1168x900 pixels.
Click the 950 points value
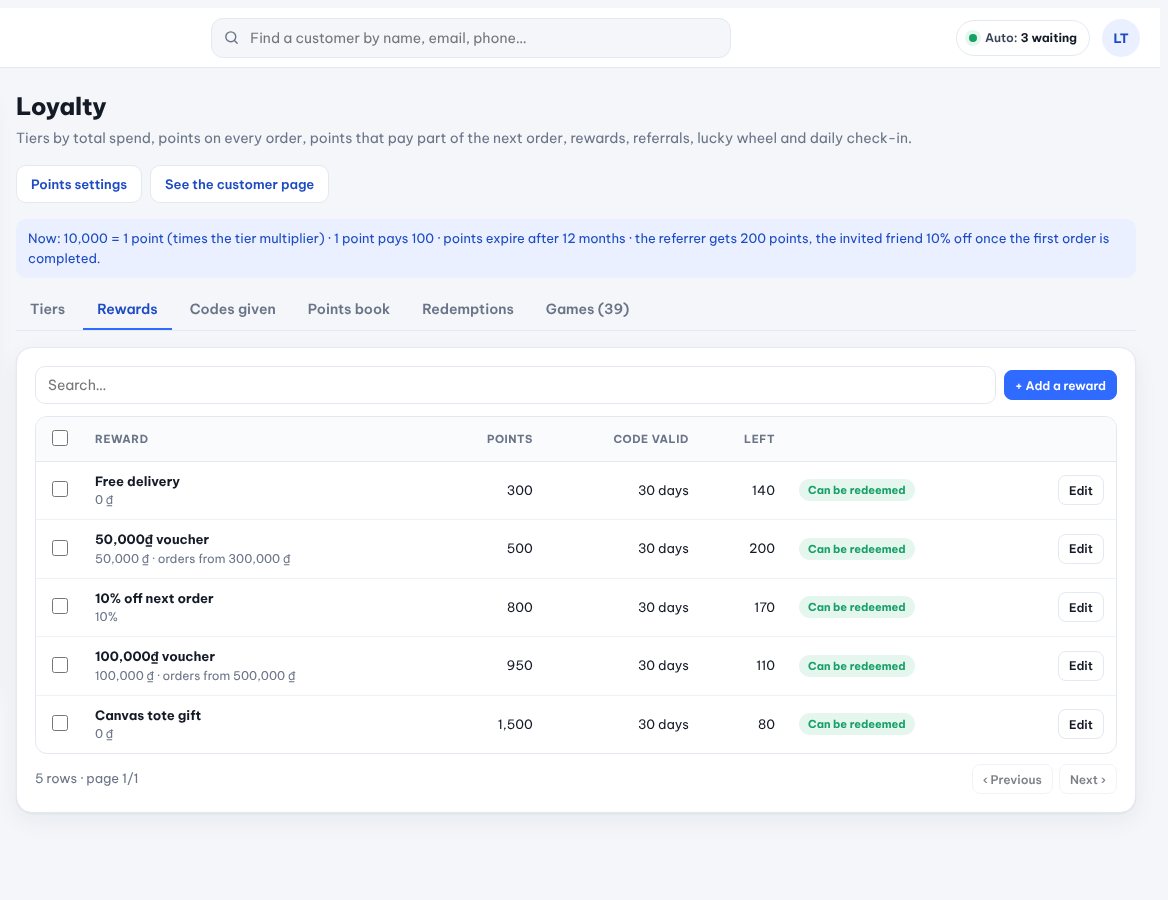click(x=519, y=665)
